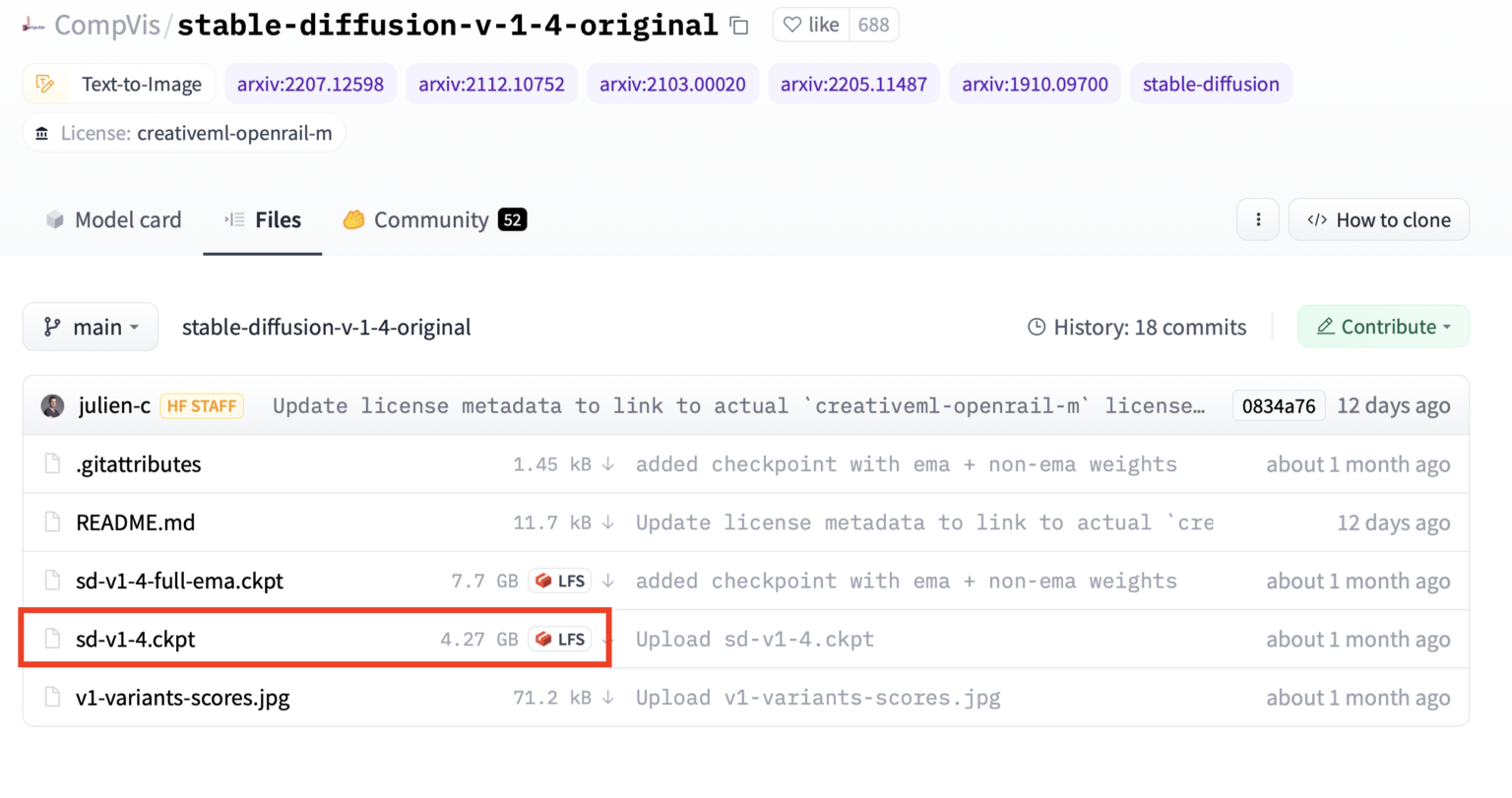The width and height of the screenshot is (1512, 798).
Task: Download the .gitattributes file via arrow icon
Action: (x=608, y=464)
